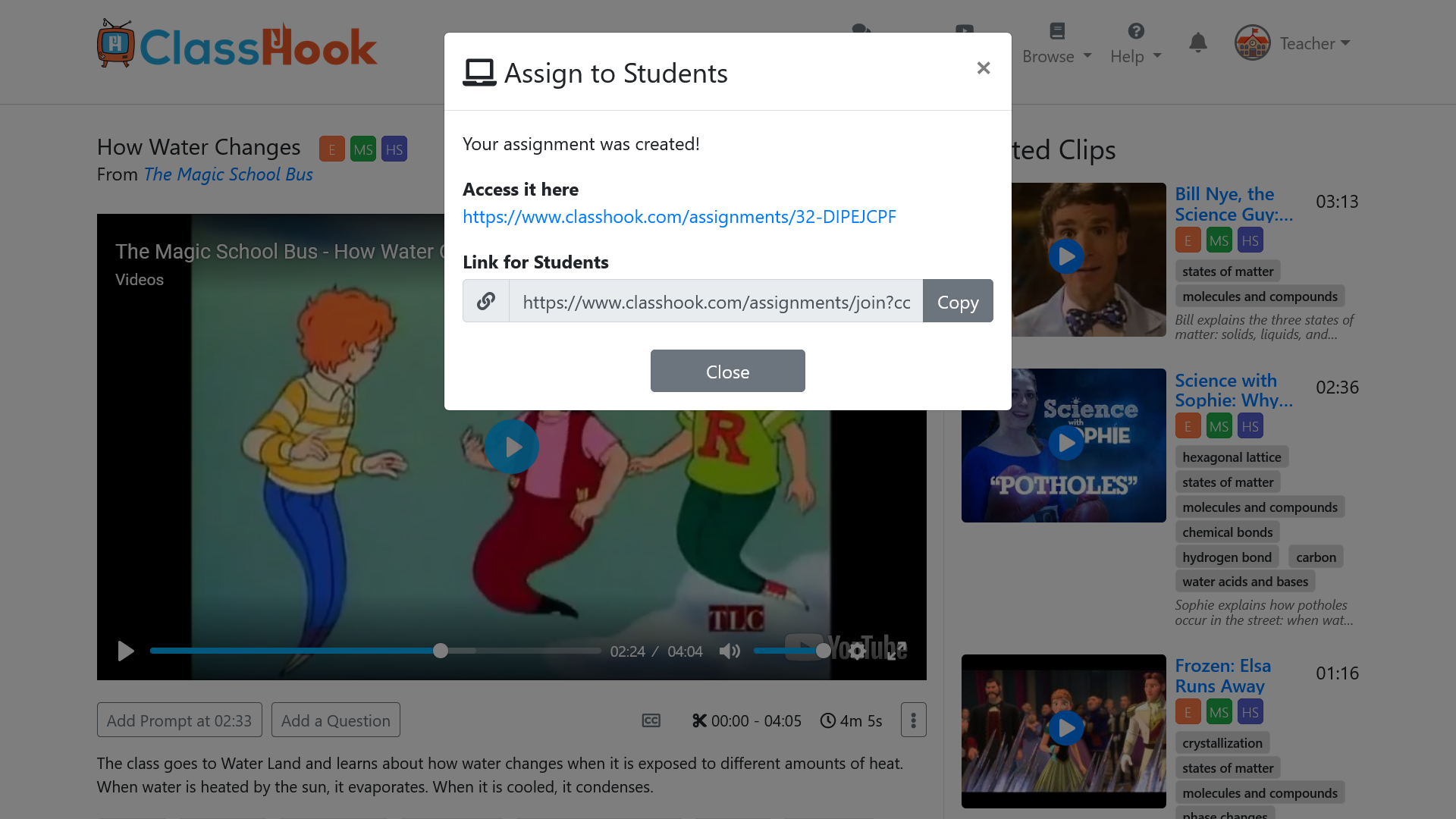Click the HS badge under Bill Nye clip
Image resolution: width=1456 pixels, height=819 pixels.
(x=1250, y=241)
